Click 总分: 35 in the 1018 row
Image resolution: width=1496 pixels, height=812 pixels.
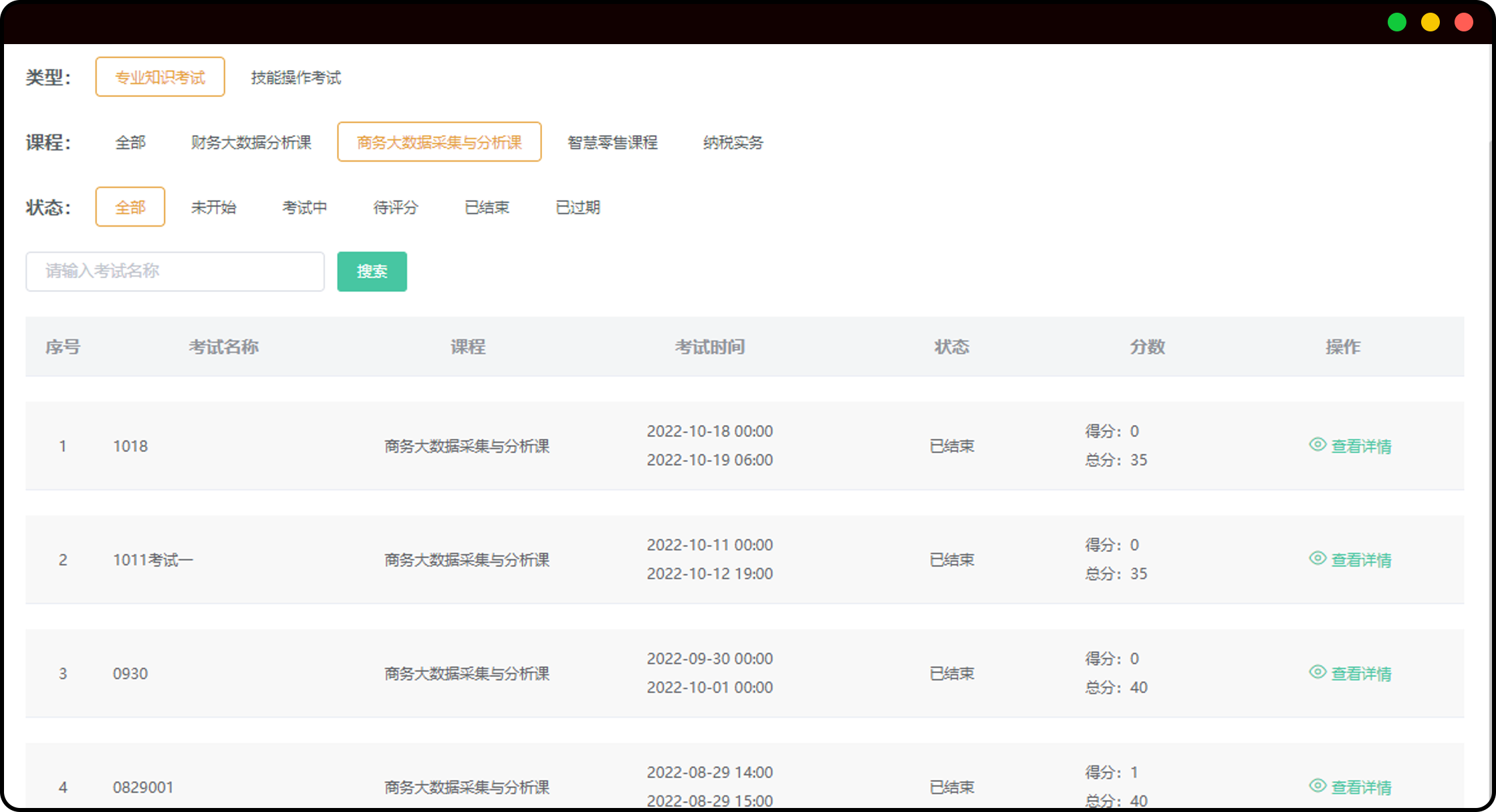[x=1116, y=460]
